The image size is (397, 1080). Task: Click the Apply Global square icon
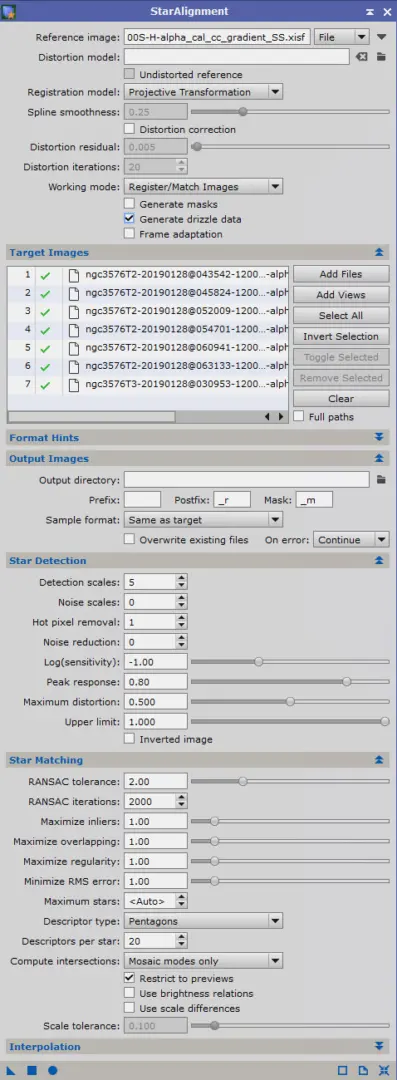pyautogui.click(x=32, y=1070)
